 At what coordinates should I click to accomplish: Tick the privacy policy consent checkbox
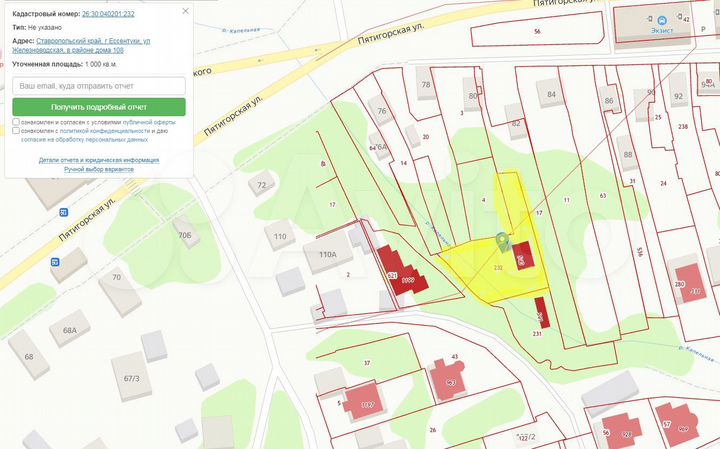16,131
